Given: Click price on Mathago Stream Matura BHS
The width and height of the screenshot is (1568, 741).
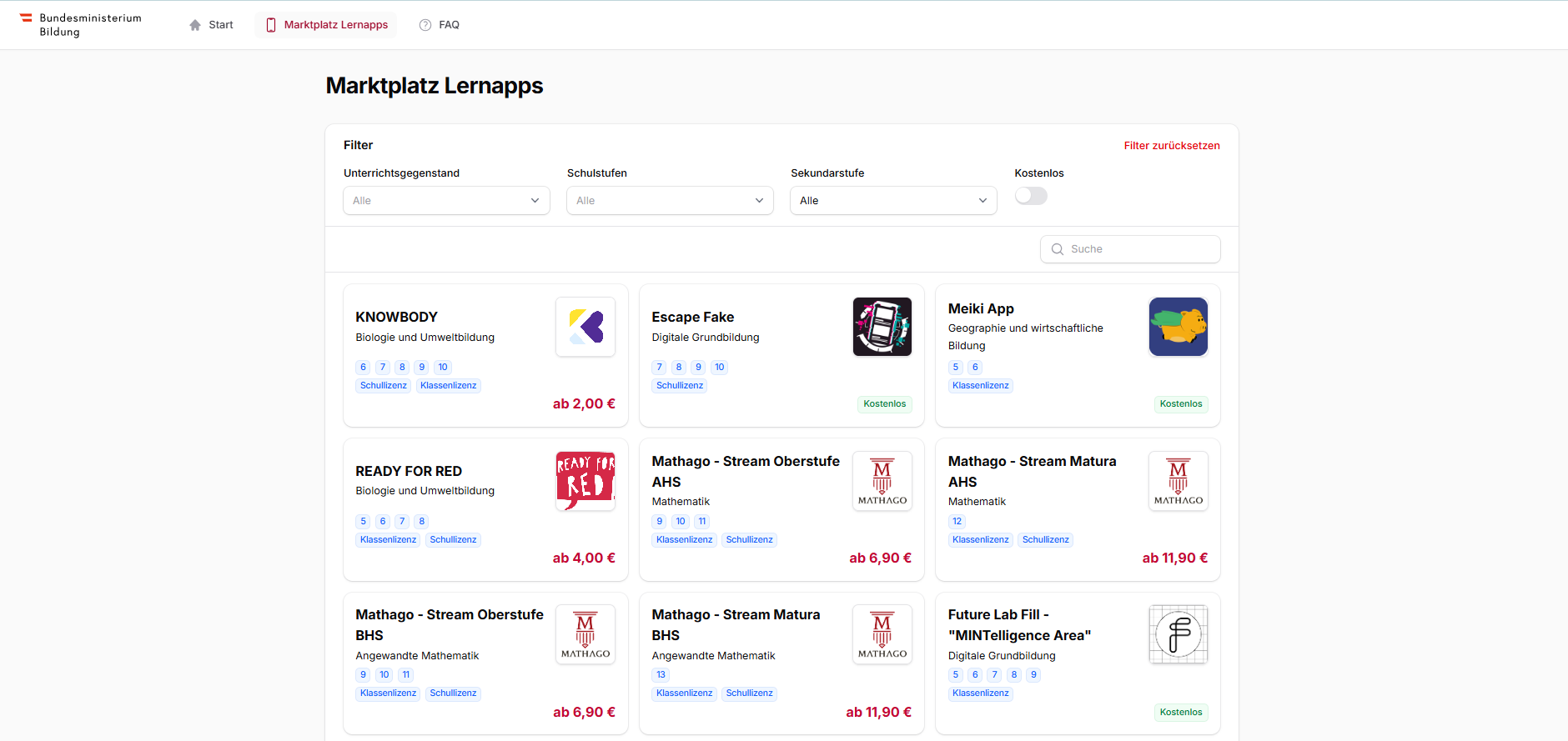Looking at the screenshot, I should (x=878, y=713).
